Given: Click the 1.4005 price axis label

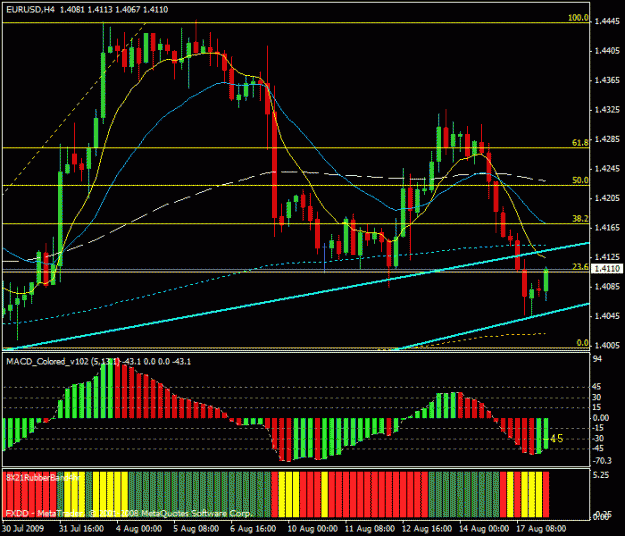Looking at the screenshot, I should [607, 345].
